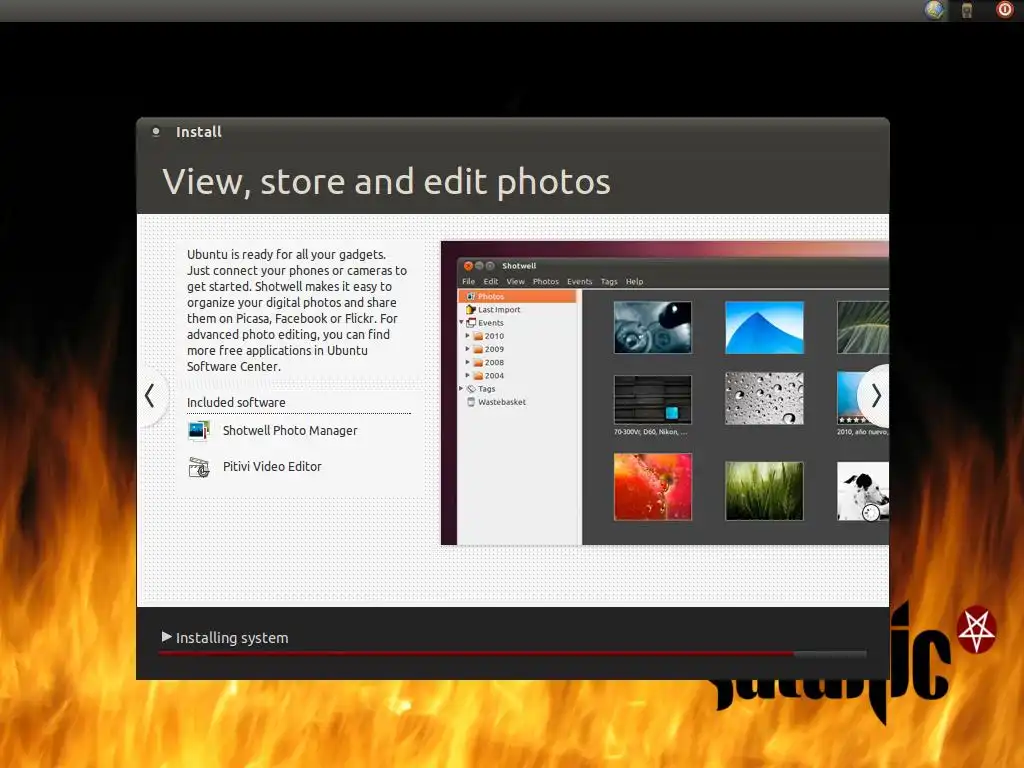The width and height of the screenshot is (1024, 768).
Task: Select the gray mechanical gears photo thumbnail
Action: click(x=652, y=327)
